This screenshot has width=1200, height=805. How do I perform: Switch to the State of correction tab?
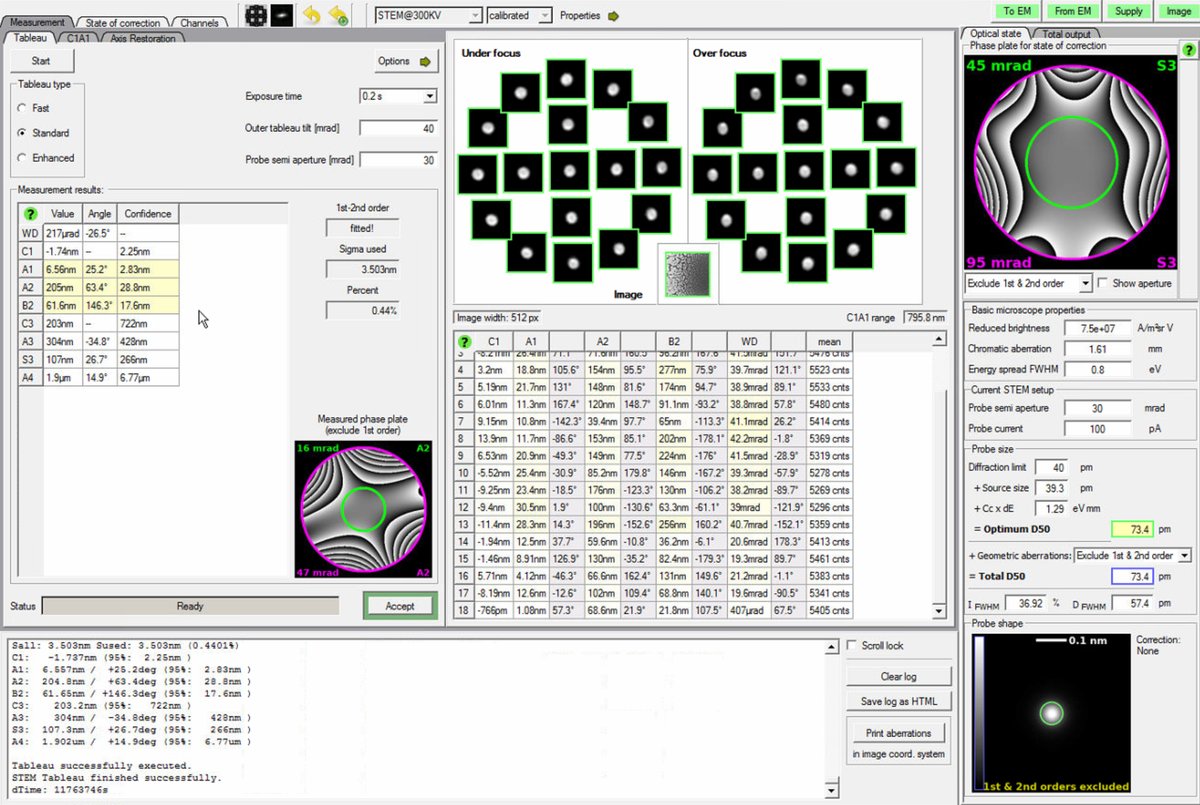pyautogui.click(x=121, y=22)
